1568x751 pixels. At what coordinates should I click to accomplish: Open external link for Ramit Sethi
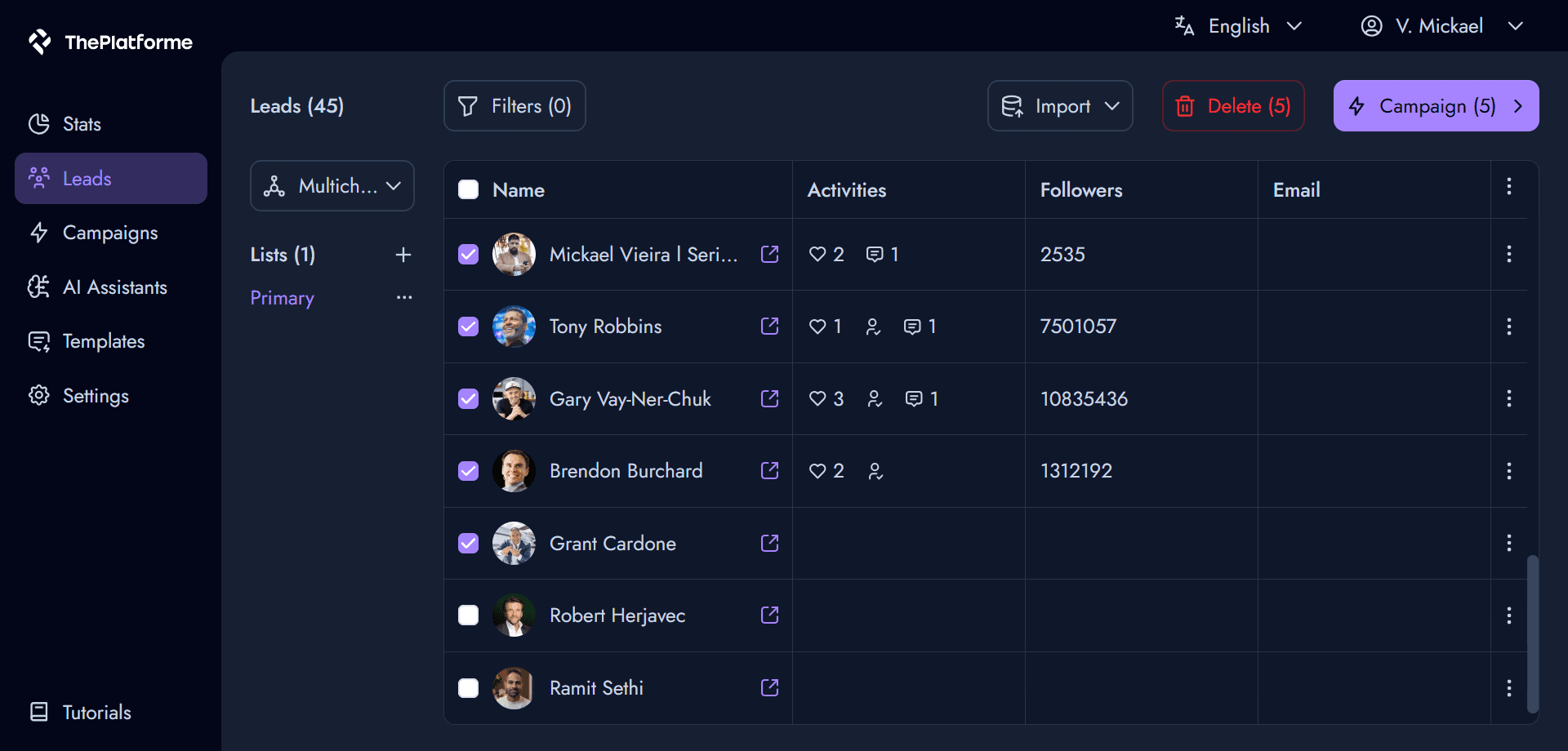coord(769,687)
